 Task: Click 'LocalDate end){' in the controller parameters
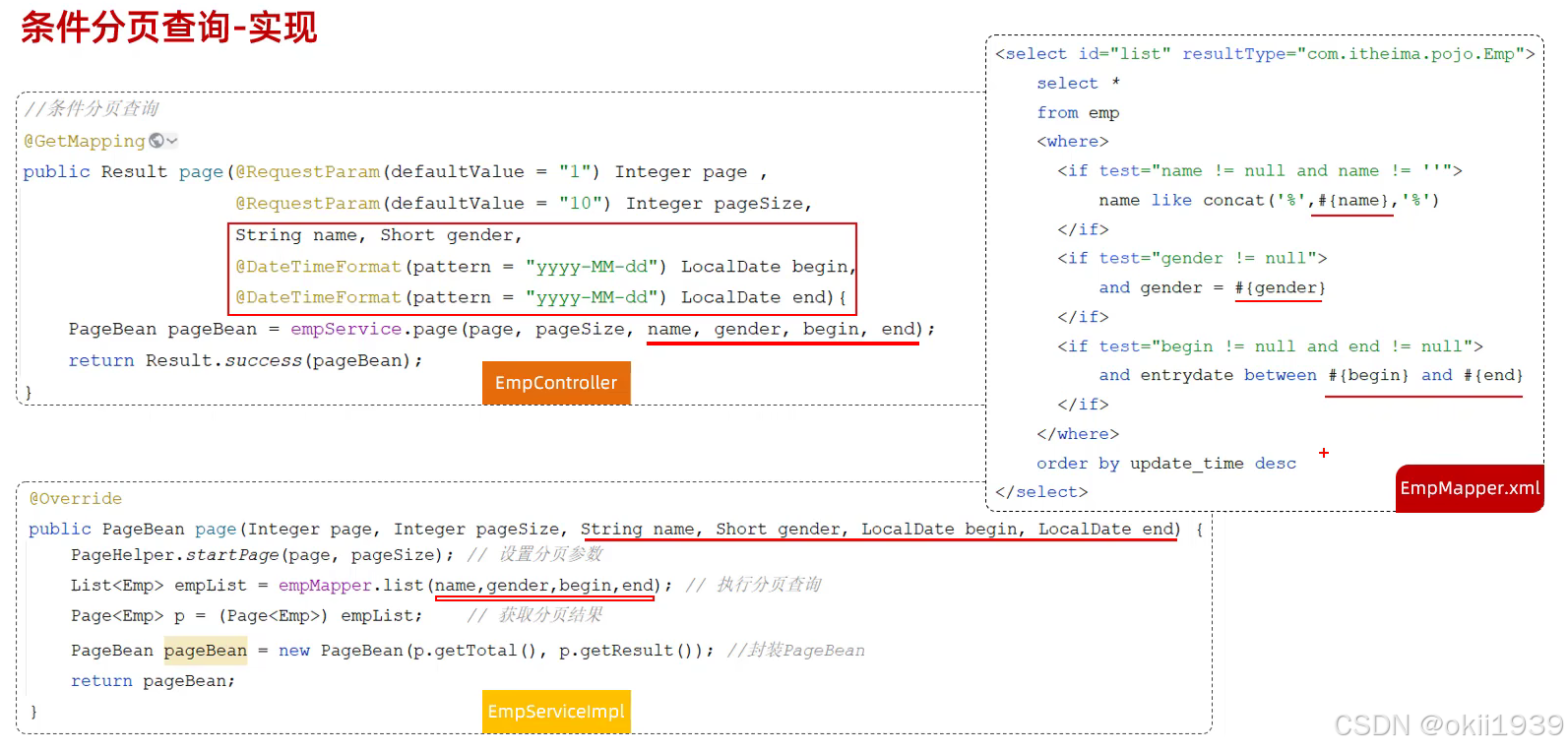764,297
